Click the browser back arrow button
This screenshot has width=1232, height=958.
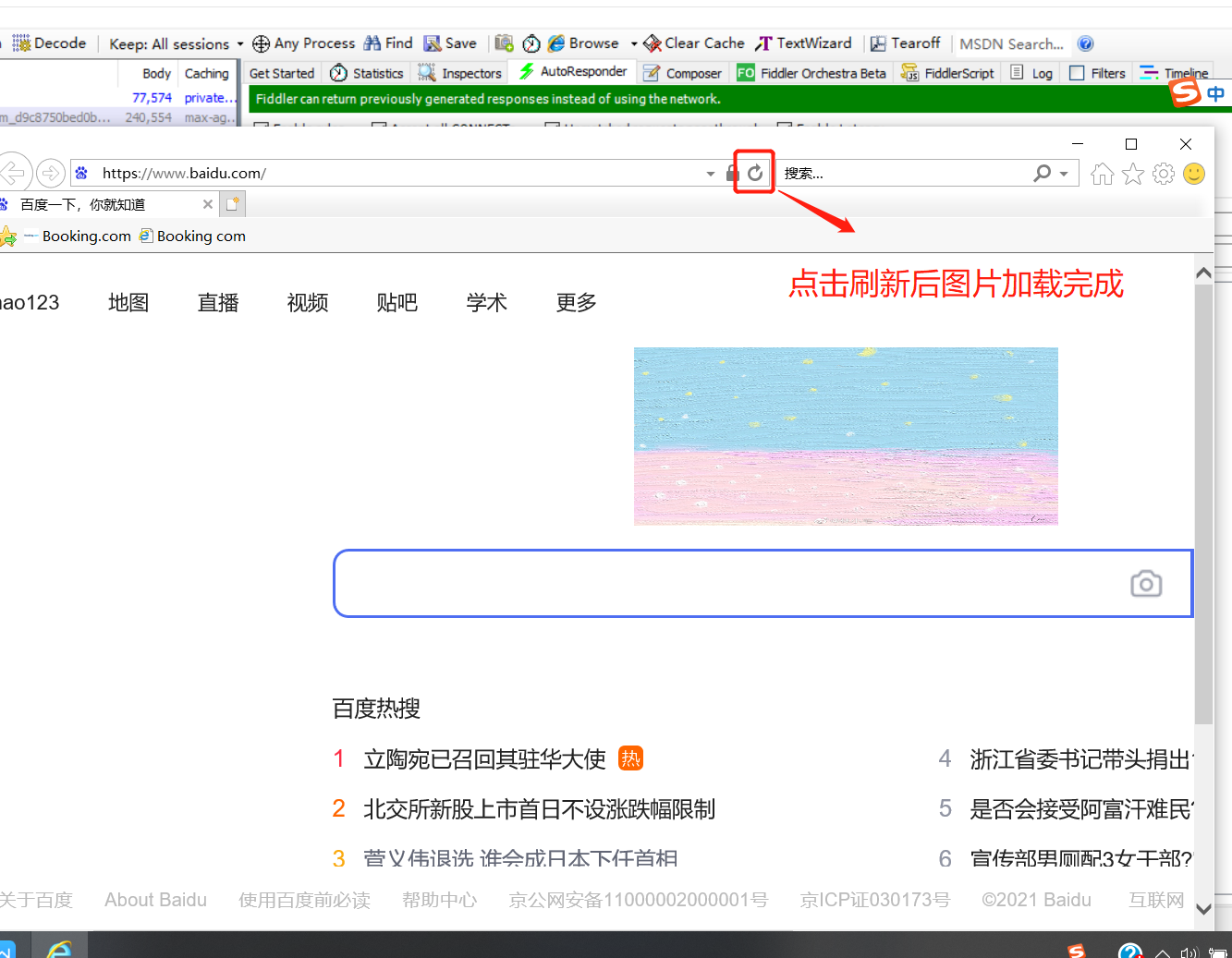pos(14,173)
